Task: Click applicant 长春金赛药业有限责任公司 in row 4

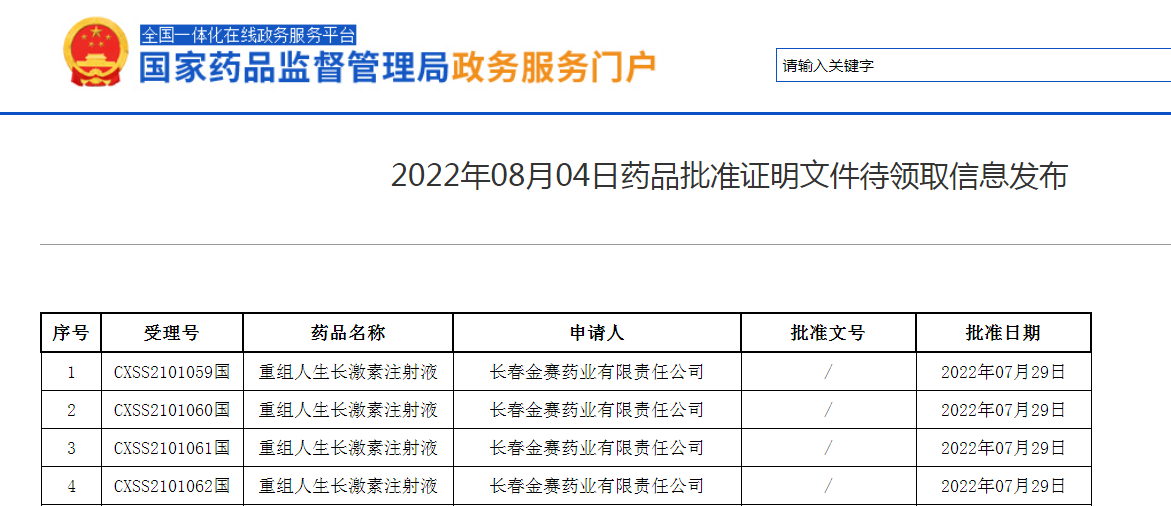Action: tap(597, 487)
